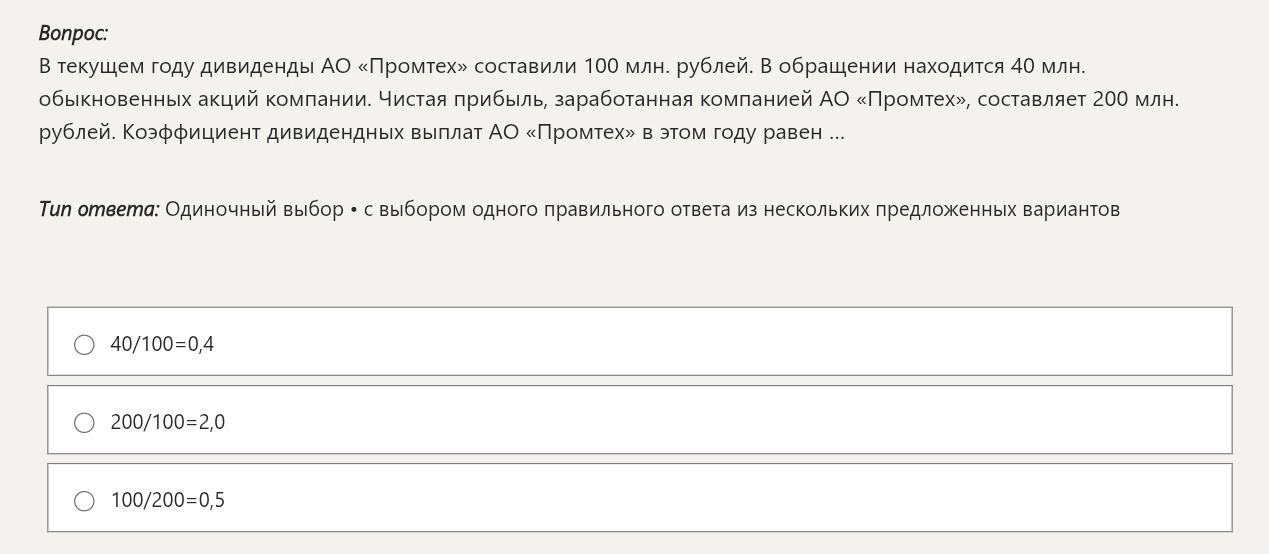Click empty area inside first answer box

pyautogui.click(x=720, y=342)
